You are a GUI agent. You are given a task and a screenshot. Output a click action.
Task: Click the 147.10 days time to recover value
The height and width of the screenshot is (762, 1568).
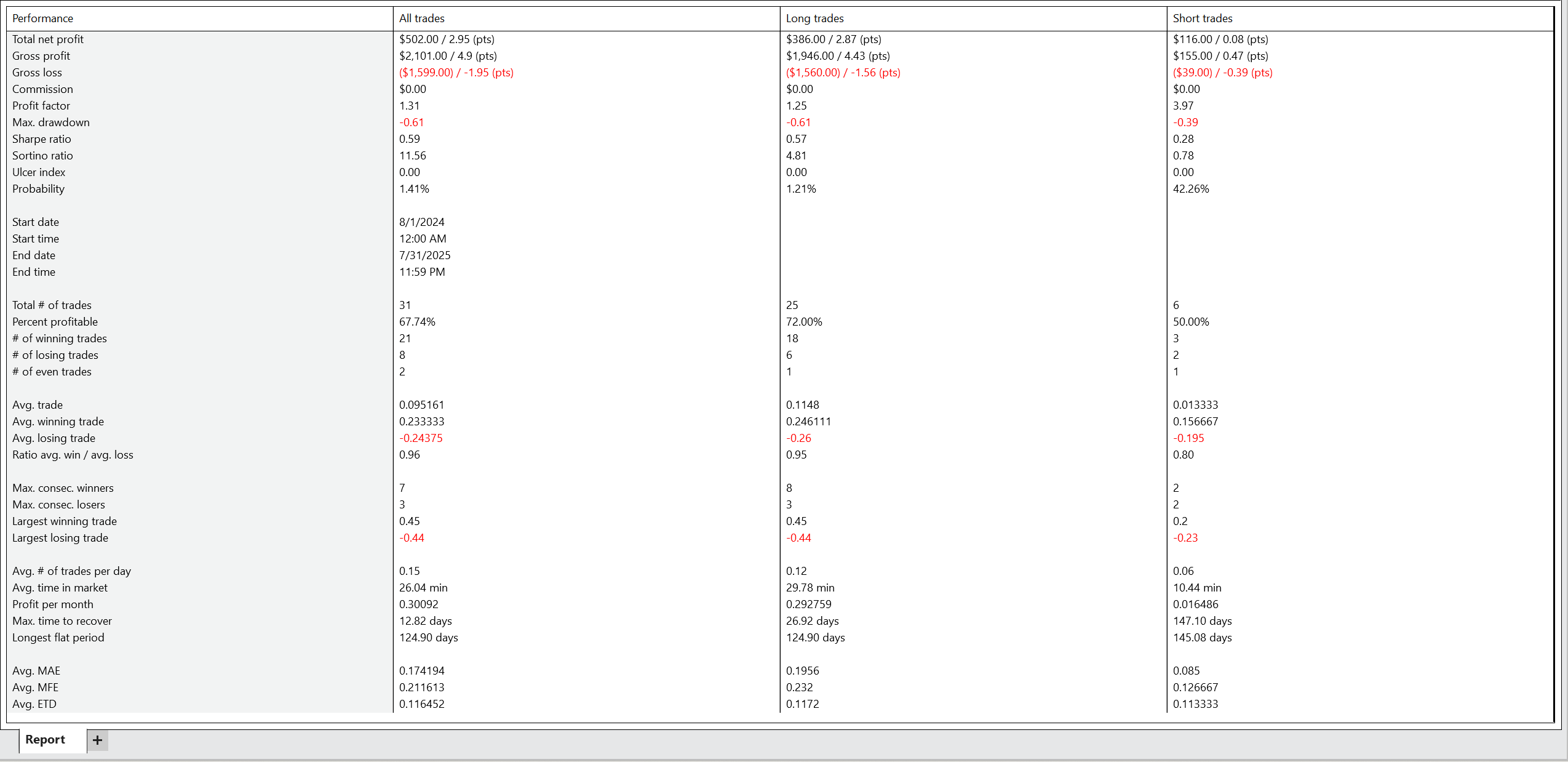[x=1203, y=621]
